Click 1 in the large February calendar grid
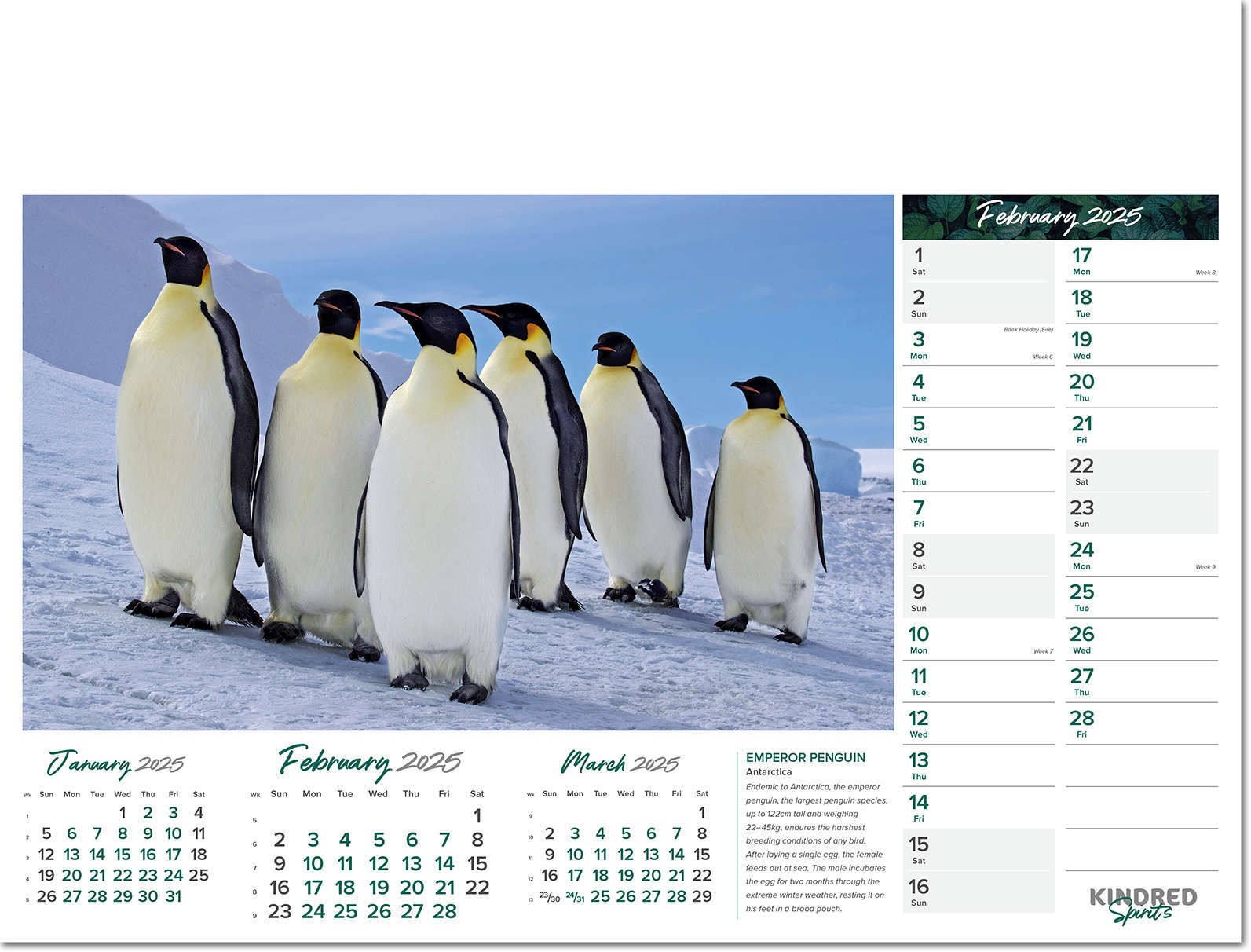The image size is (1251, 952). 477,816
